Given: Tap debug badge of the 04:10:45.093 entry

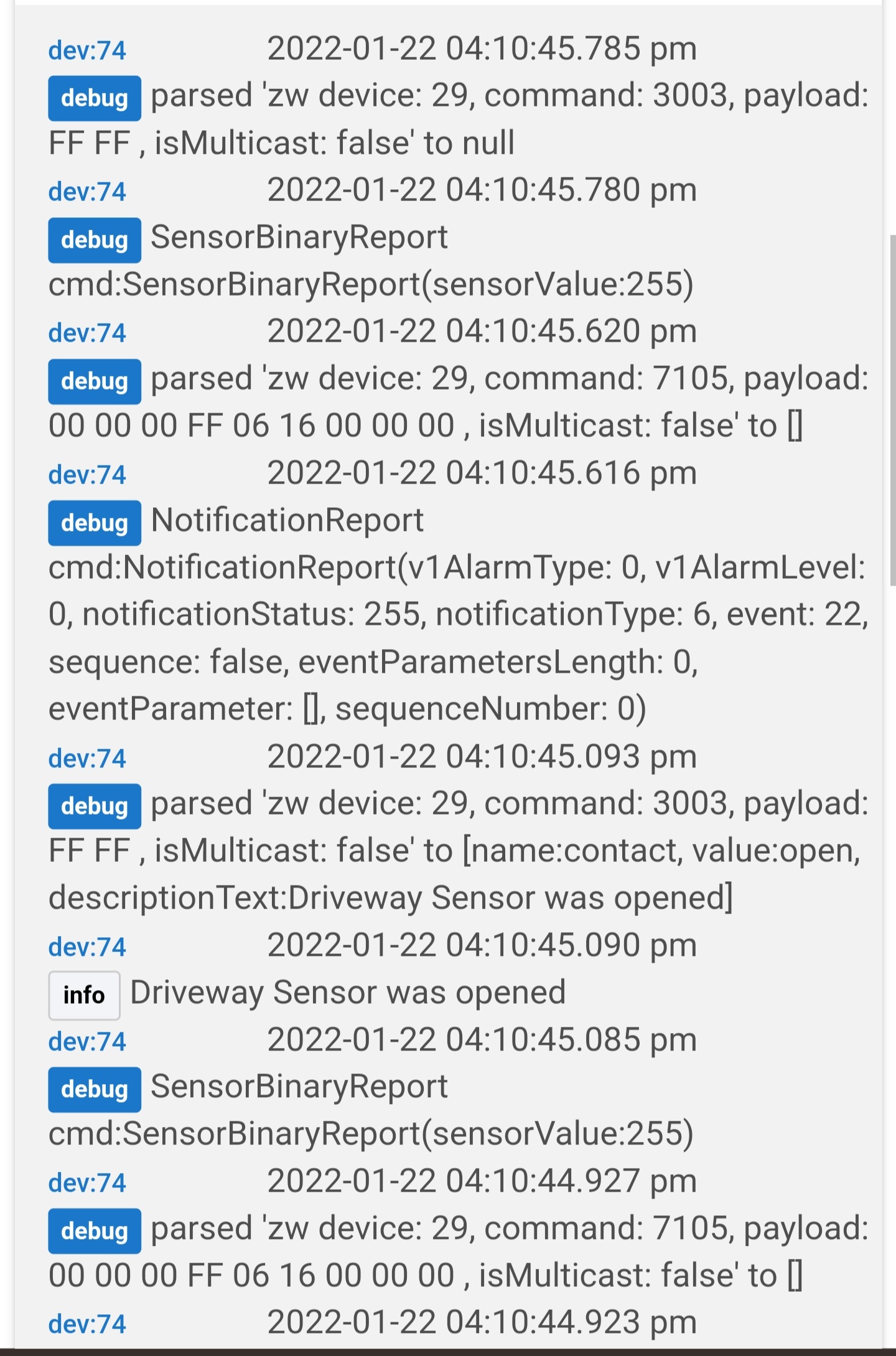Looking at the screenshot, I should 95,807.
